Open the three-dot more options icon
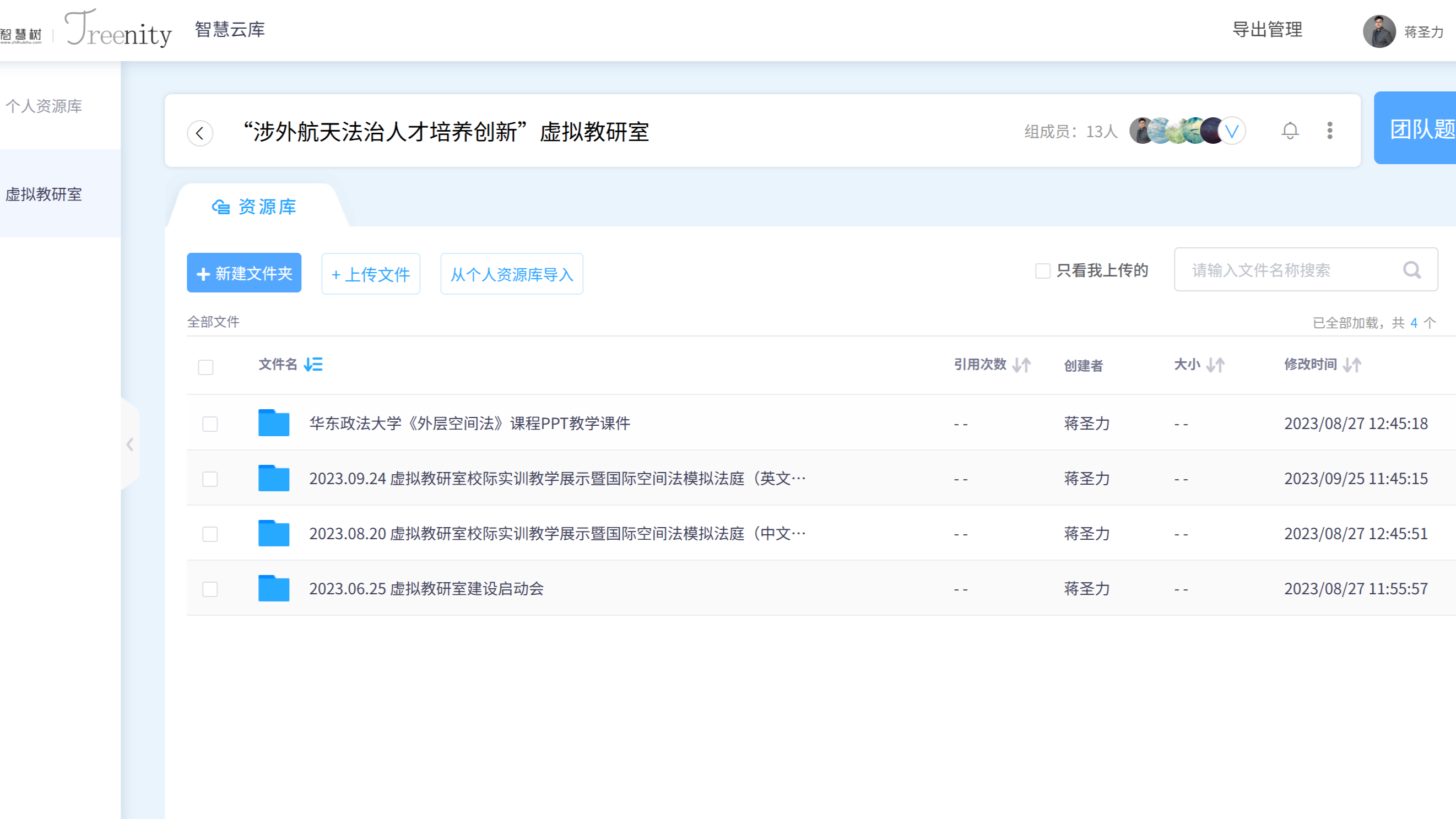1456x819 pixels. (1330, 131)
